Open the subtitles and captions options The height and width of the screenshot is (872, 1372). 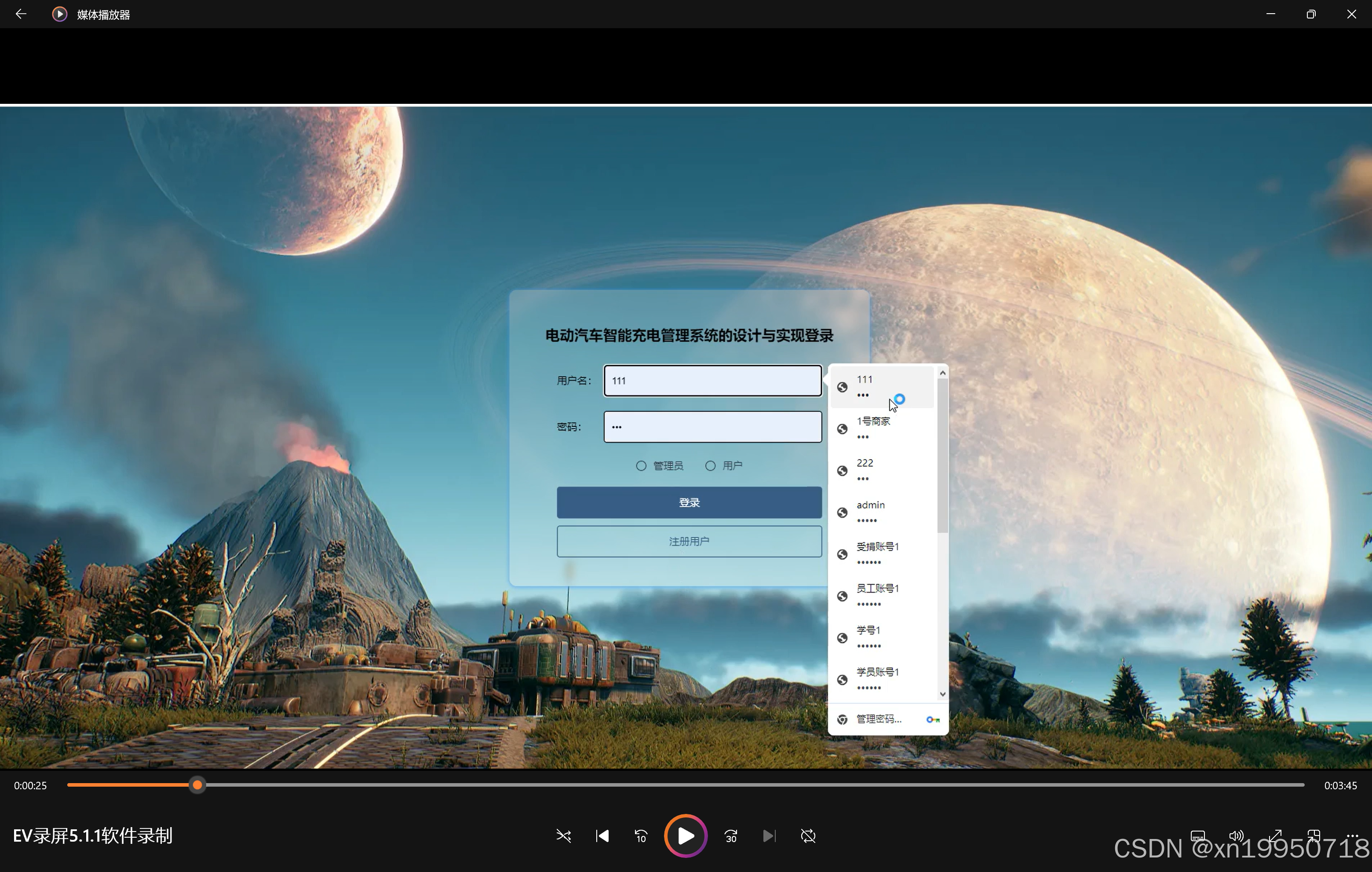[1198, 836]
